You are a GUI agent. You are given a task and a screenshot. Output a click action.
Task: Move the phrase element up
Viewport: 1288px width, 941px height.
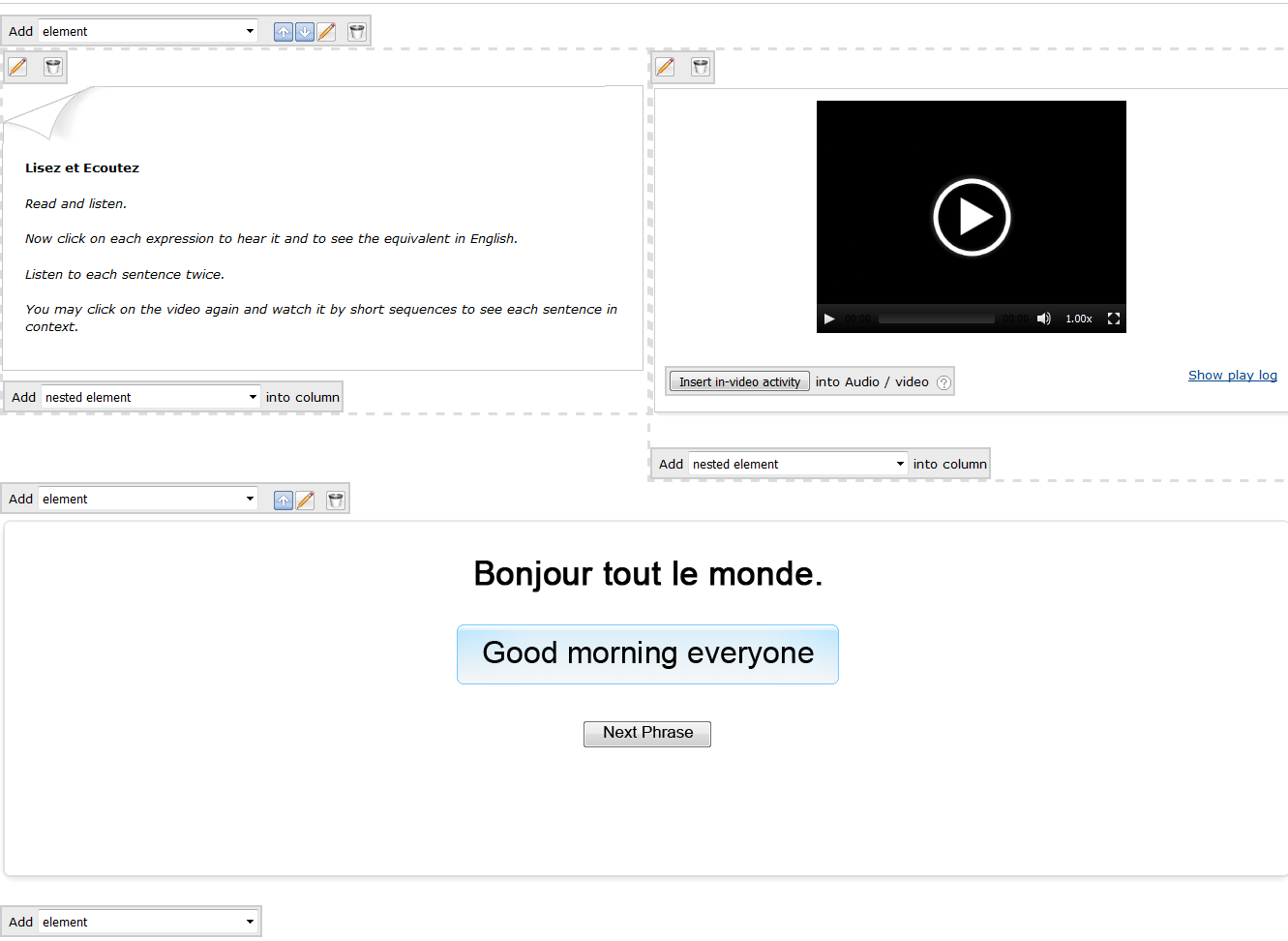[x=284, y=501]
